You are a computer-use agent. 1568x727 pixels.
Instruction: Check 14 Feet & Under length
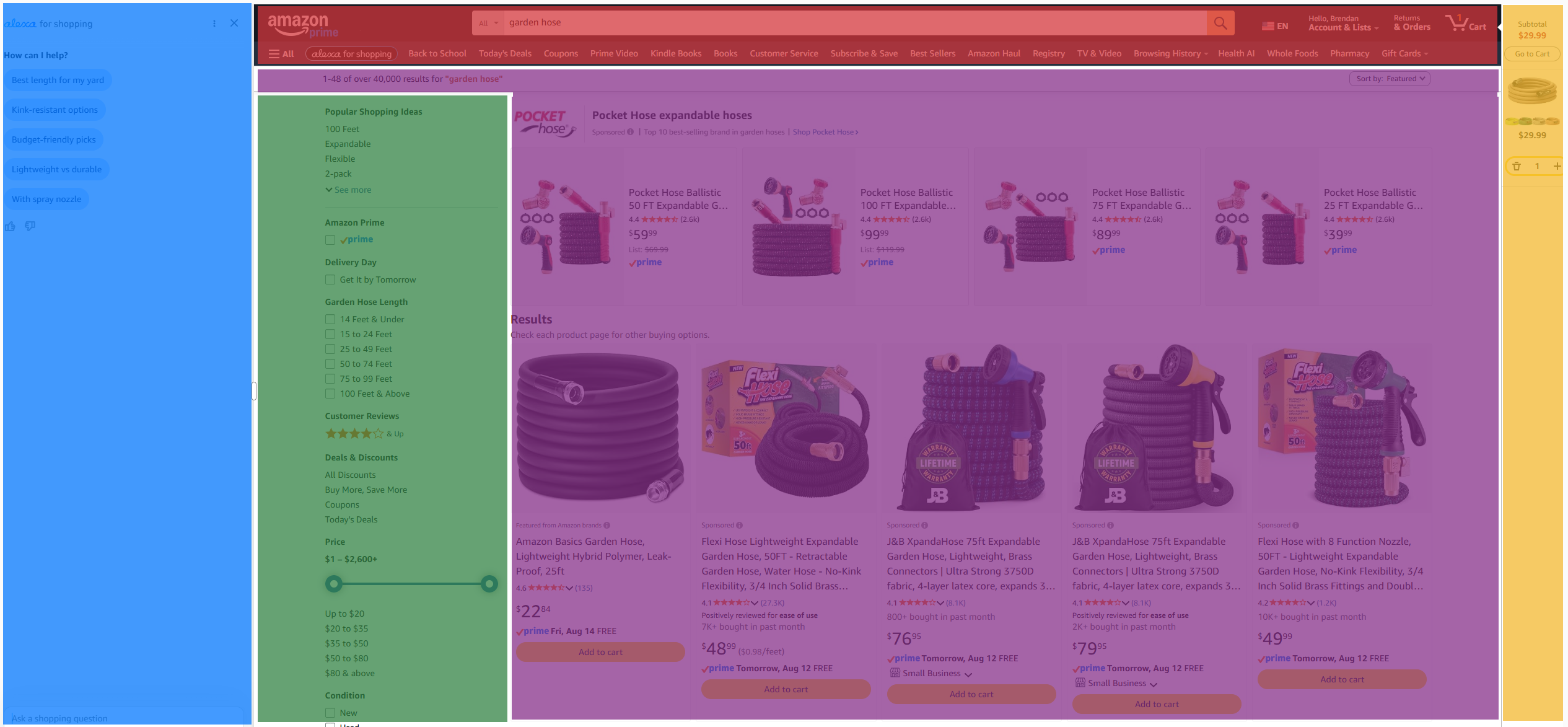tap(330, 320)
